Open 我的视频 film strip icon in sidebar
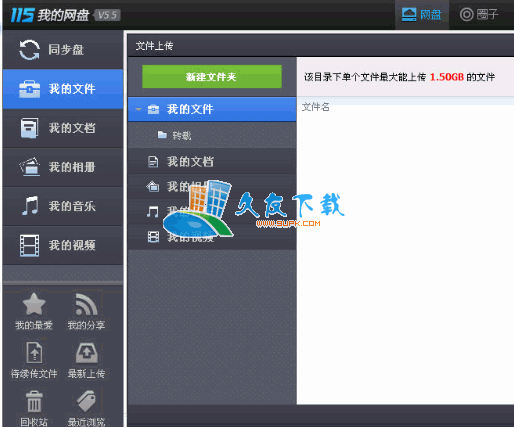The image size is (514, 427). [29, 245]
